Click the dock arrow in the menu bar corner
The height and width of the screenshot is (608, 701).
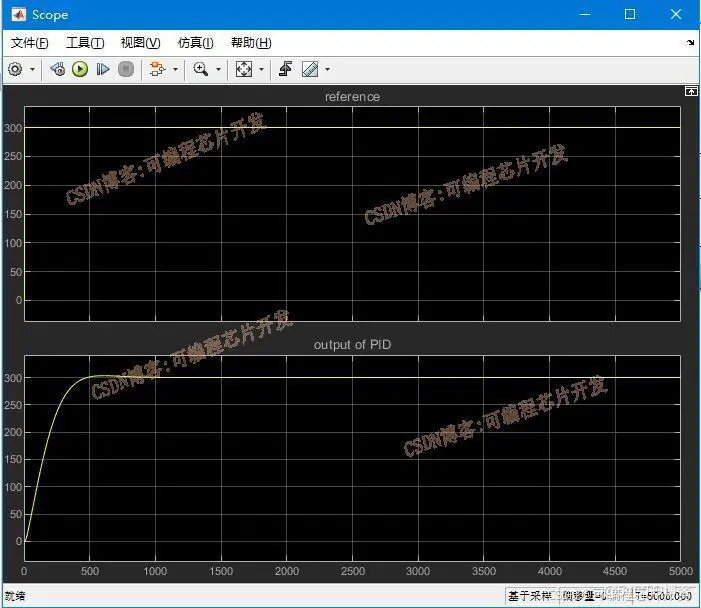690,43
